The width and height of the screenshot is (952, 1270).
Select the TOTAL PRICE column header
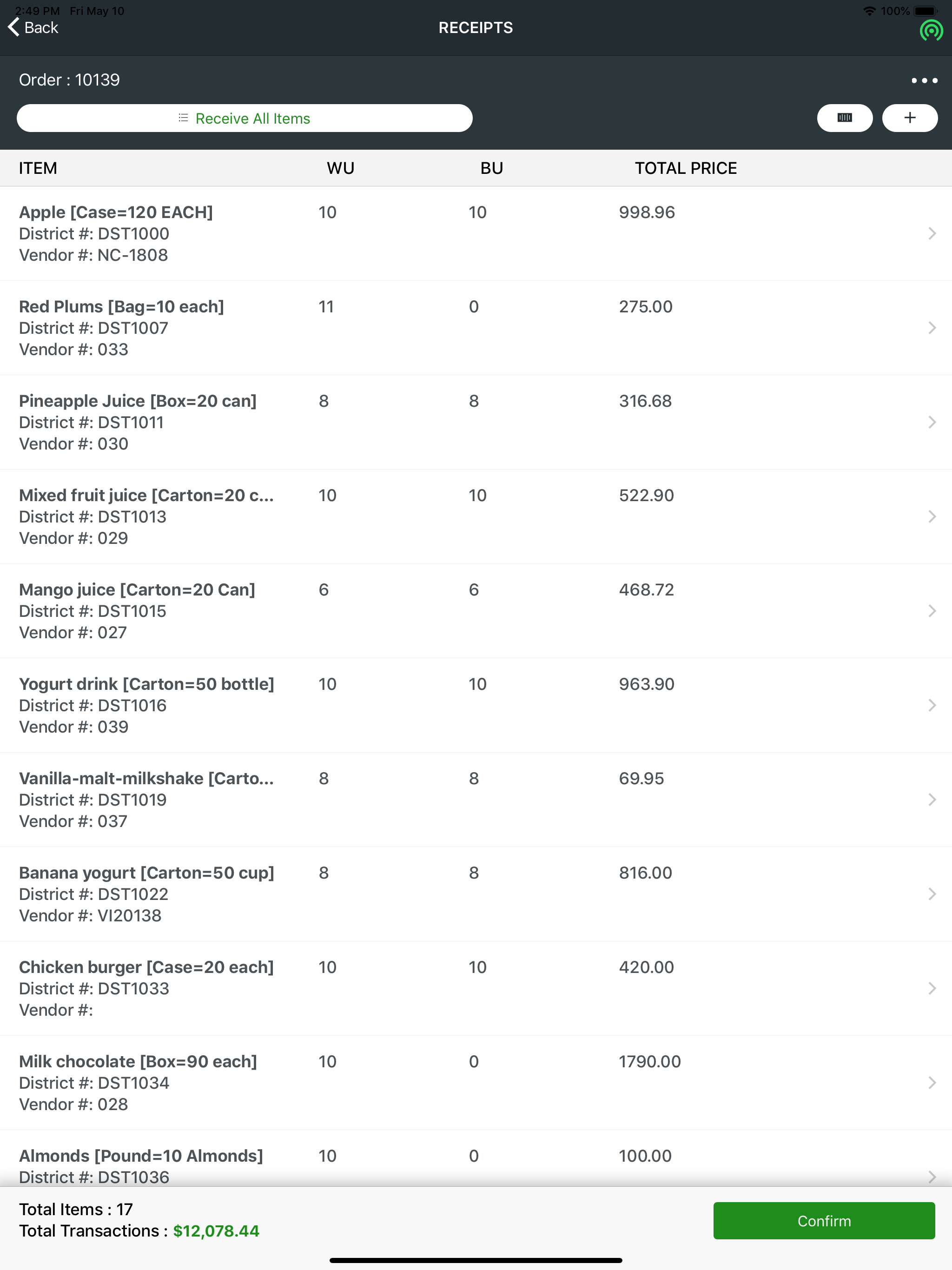coord(686,168)
